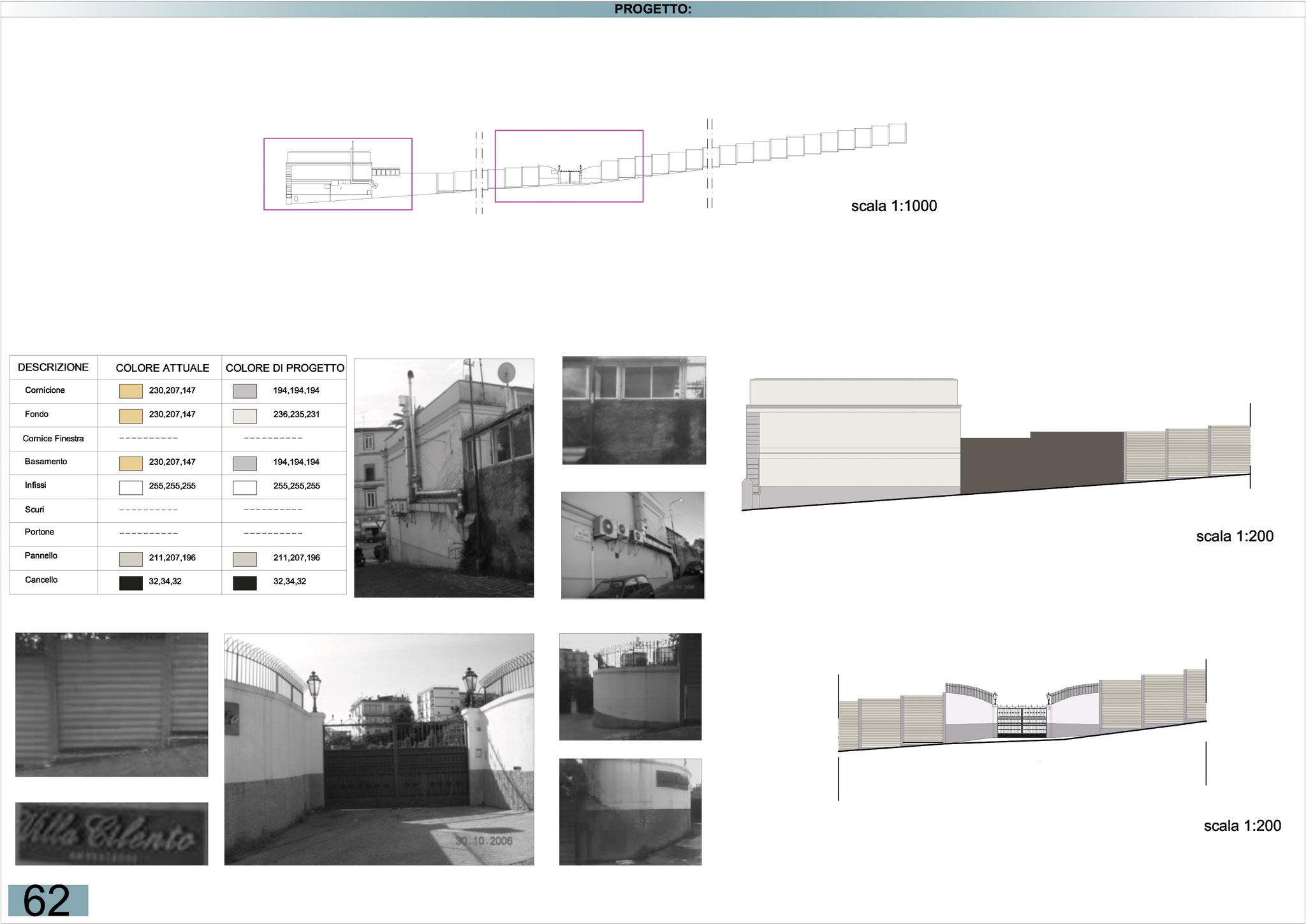
Task: Open the entrance gate photo dated 30.10.2006
Action: [379, 749]
